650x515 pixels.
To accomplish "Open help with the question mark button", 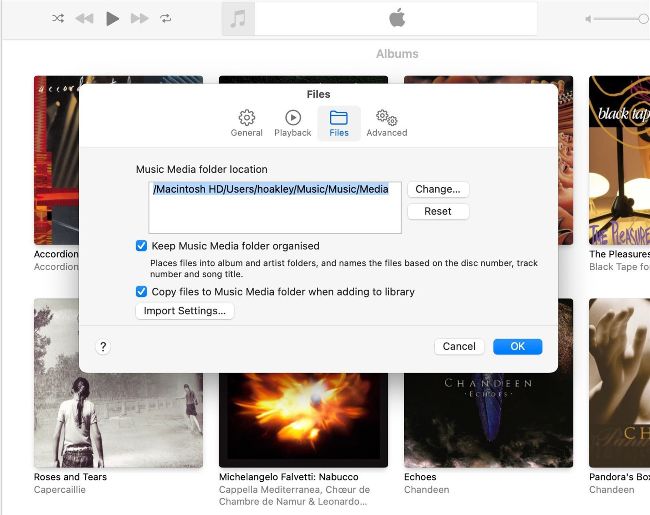I will point(103,347).
